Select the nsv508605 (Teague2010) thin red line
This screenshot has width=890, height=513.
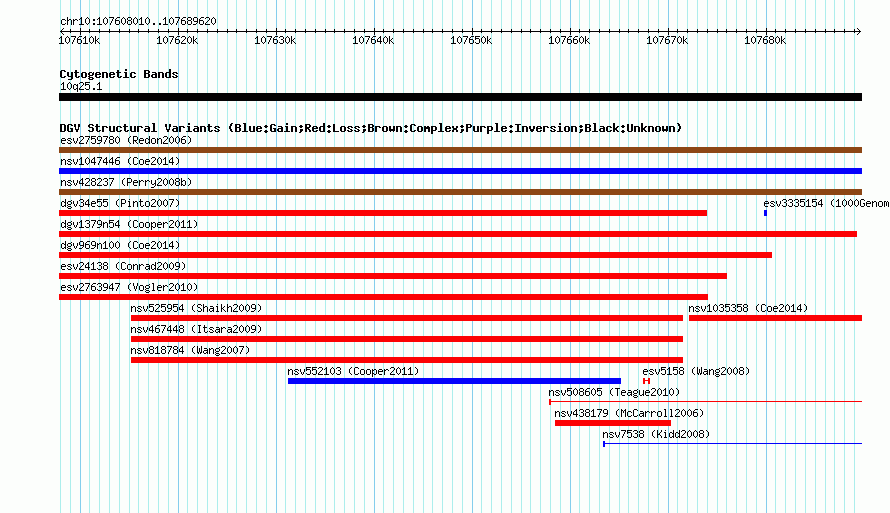(x=706, y=402)
